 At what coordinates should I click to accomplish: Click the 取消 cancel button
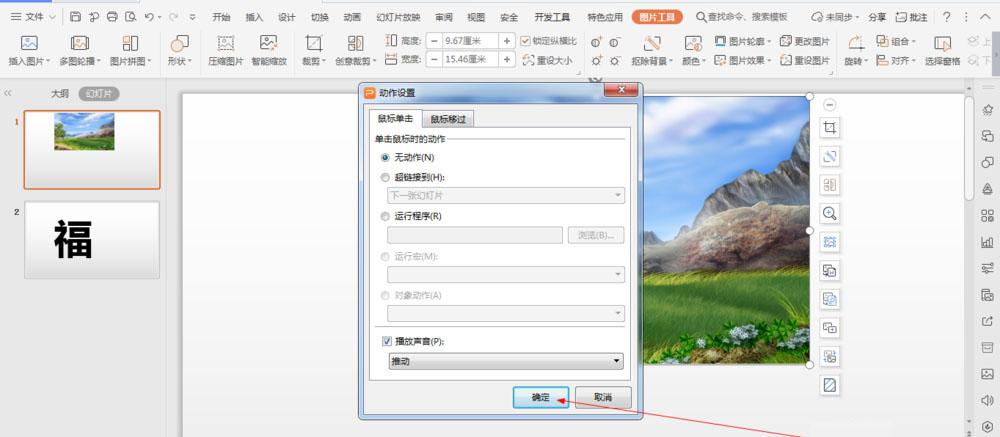[x=603, y=397]
